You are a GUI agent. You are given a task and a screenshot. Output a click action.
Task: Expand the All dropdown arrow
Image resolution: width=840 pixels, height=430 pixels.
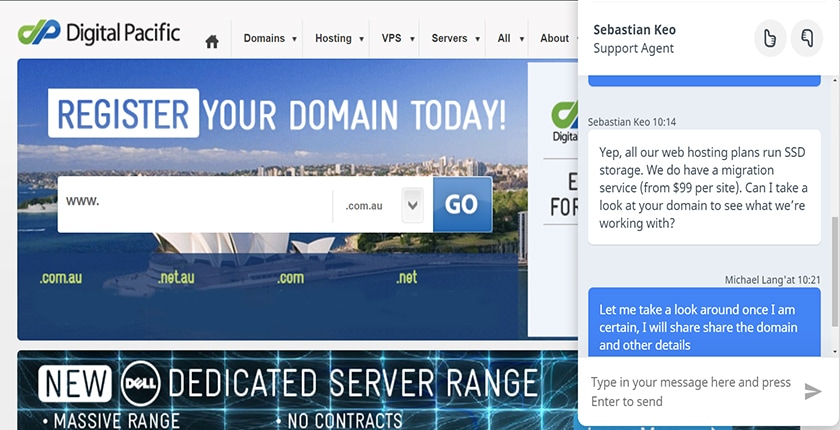pyautogui.click(x=521, y=39)
